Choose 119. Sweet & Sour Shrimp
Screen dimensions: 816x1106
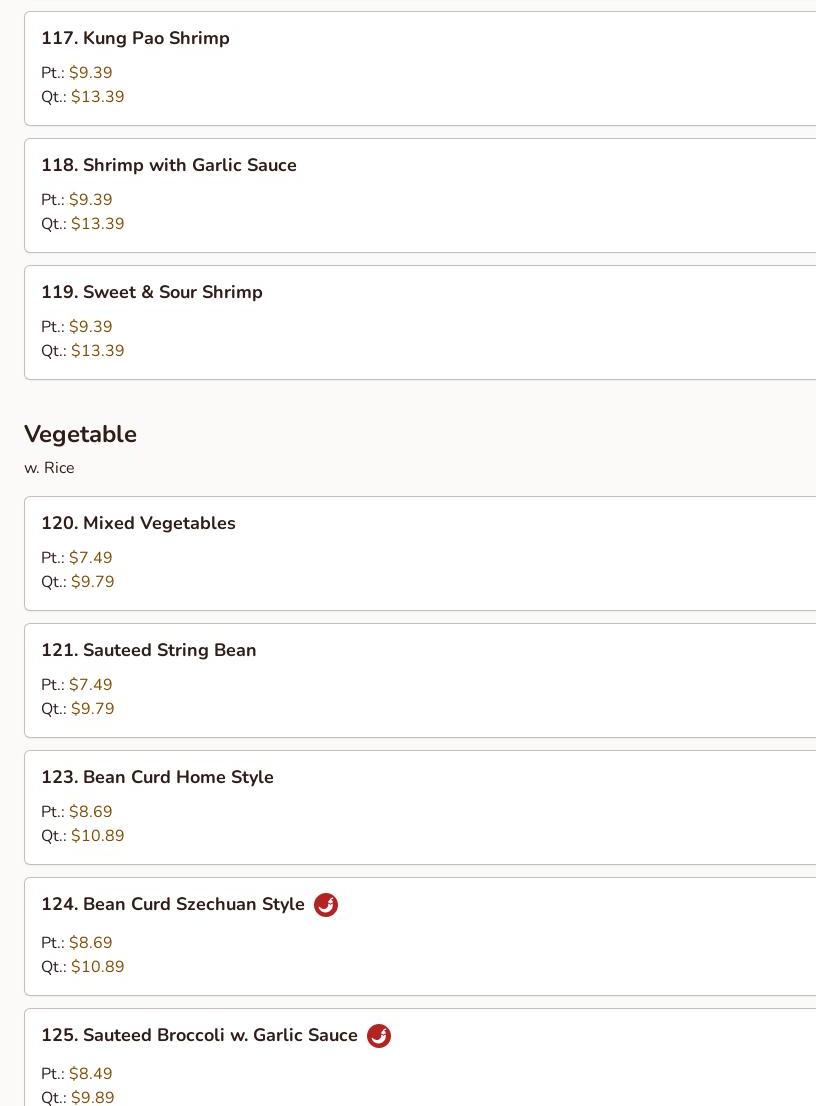(x=420, y=322)
